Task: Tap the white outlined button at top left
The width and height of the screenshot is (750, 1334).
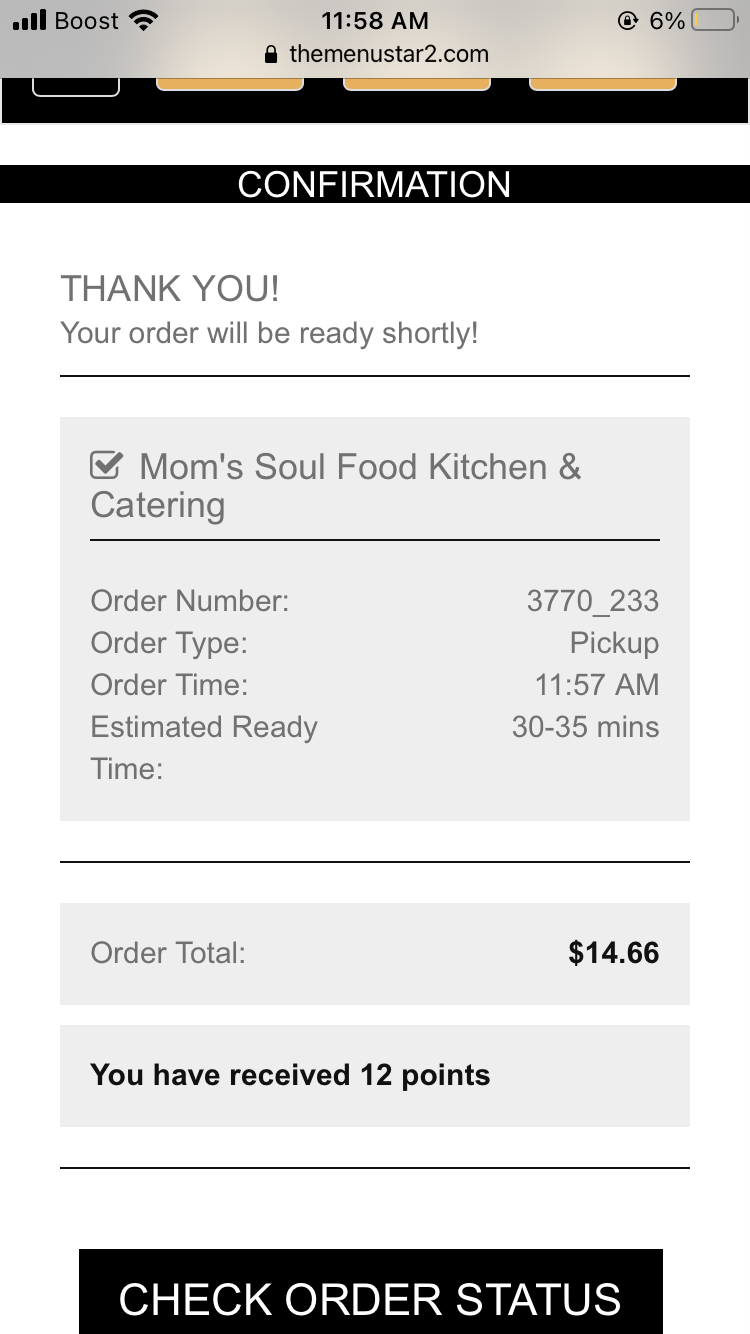Action: point(76,86)
